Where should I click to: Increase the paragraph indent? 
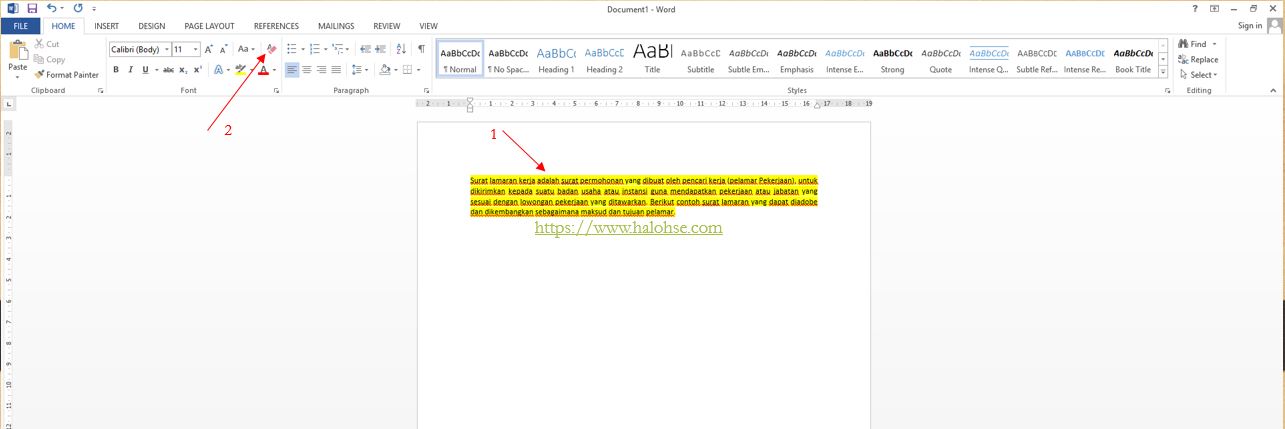[x=381, y=49]
